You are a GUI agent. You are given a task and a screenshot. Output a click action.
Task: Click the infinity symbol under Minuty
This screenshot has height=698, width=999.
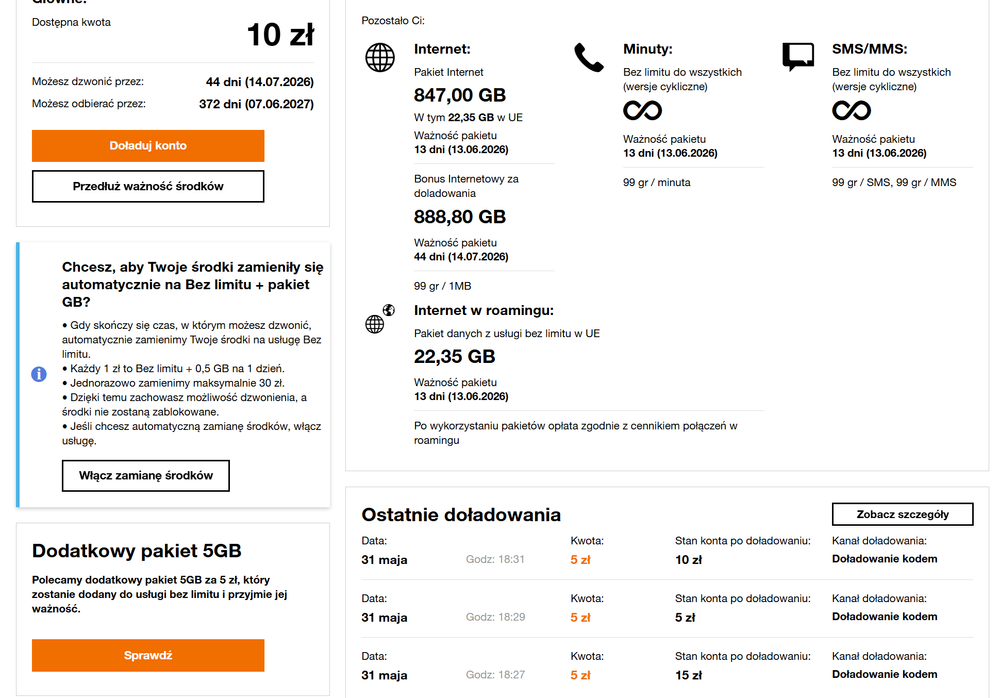click(x=642, y=111)
